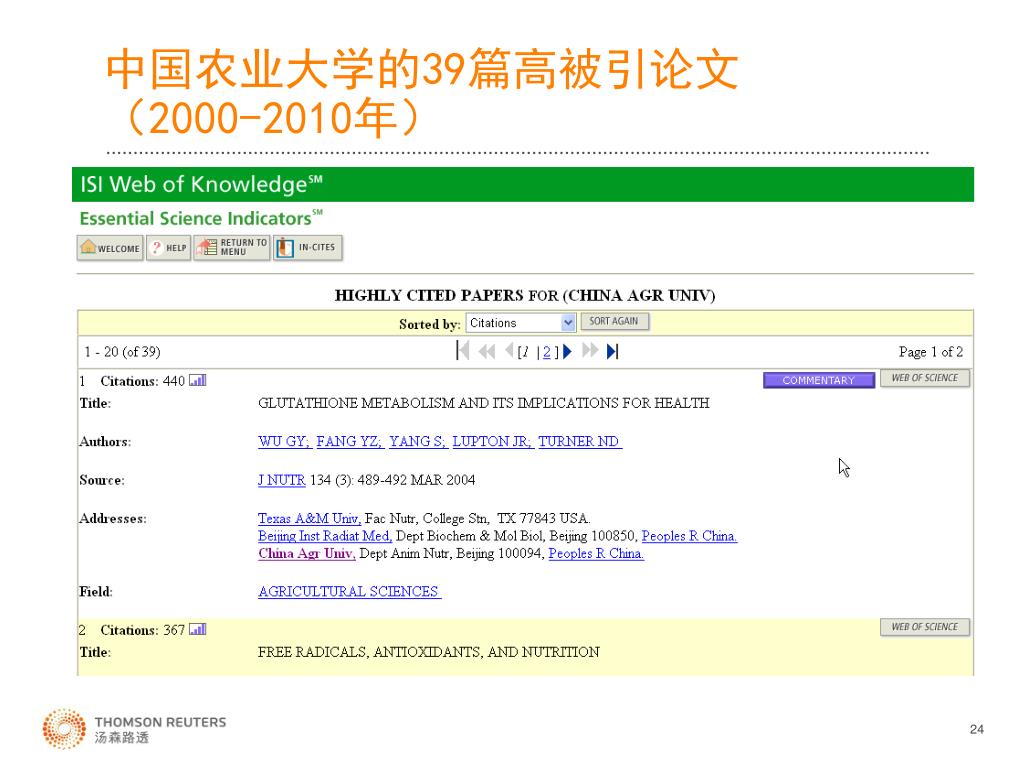Go to last page arrow

(x=612, y=351)
